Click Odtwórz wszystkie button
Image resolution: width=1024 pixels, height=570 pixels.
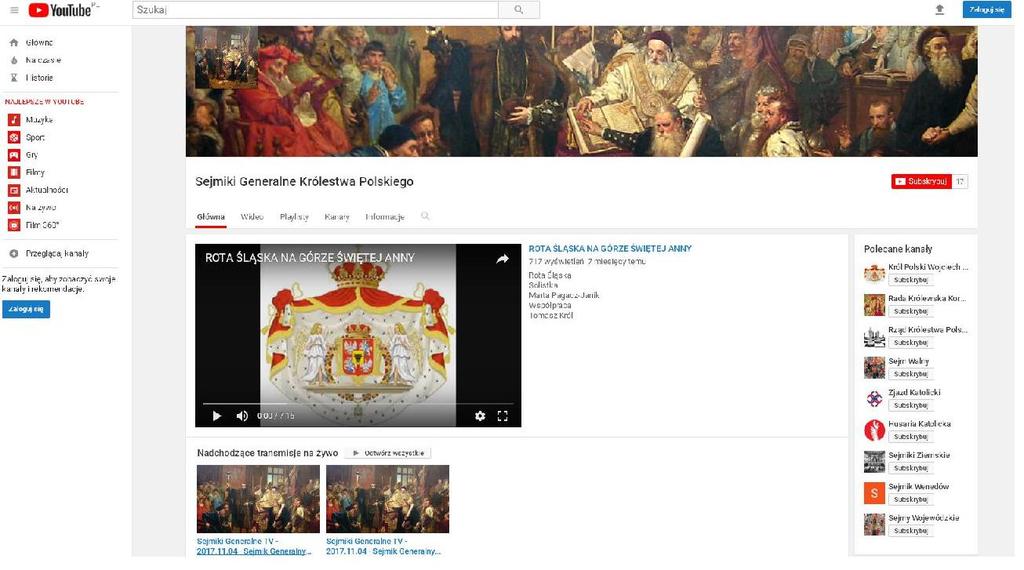(389, 453)
